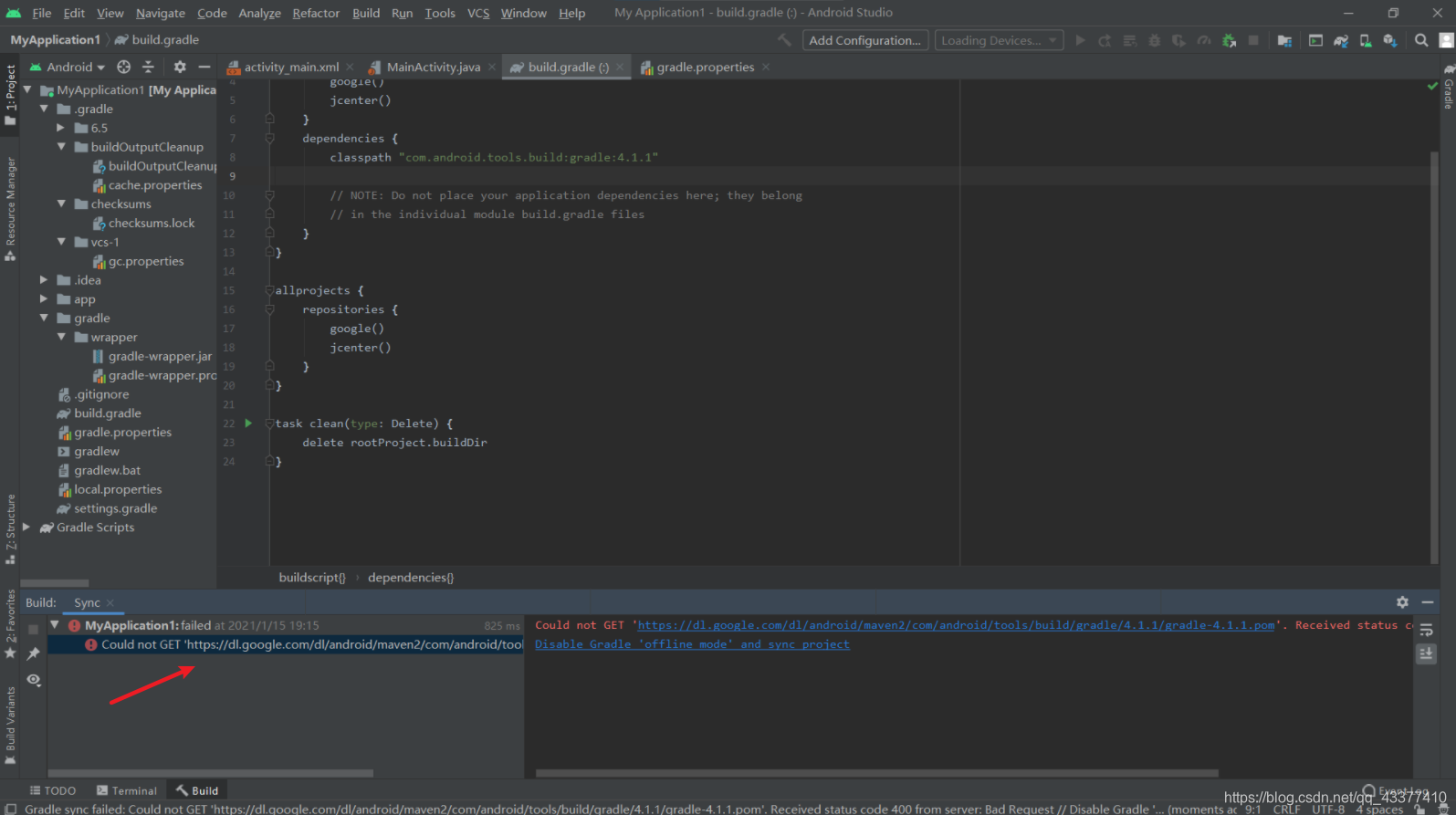Open the Analyze menu
The image size is (1456, 815).
[260, 13]
